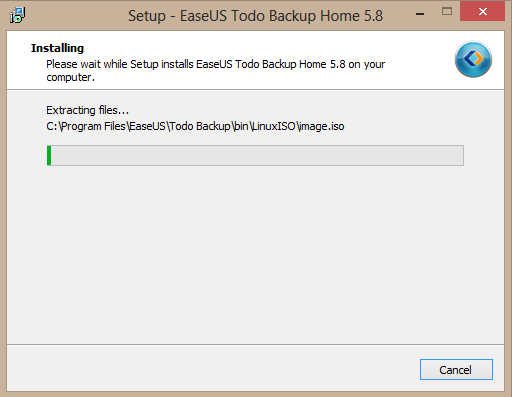
Task: Click the image.iso file path text
Action: 195,126
